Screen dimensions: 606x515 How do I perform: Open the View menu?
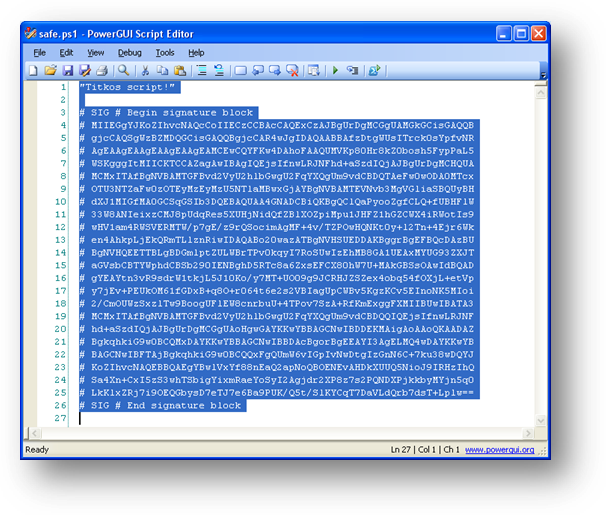pos(96,52)
